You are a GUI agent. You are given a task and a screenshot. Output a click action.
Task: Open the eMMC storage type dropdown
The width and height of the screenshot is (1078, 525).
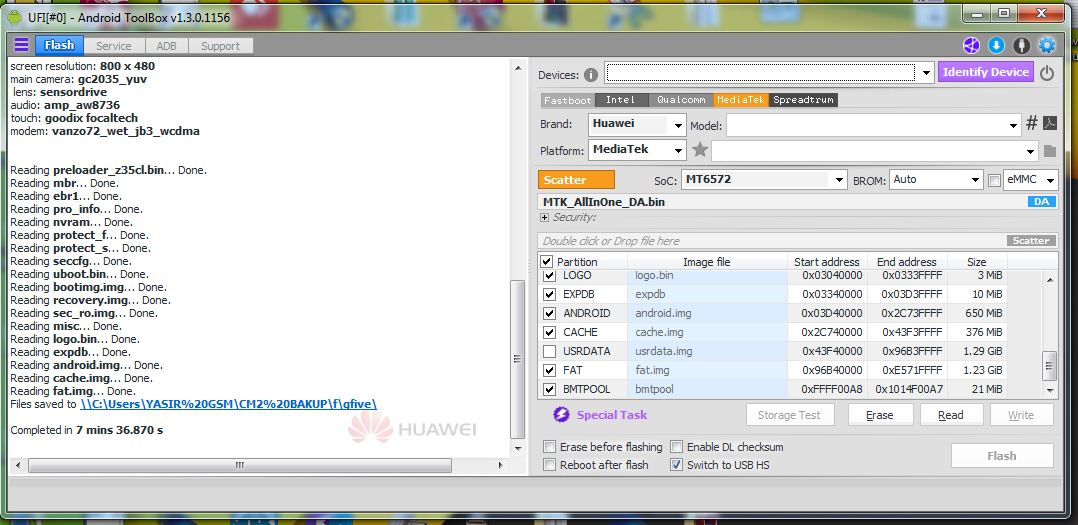[1050, 180]
